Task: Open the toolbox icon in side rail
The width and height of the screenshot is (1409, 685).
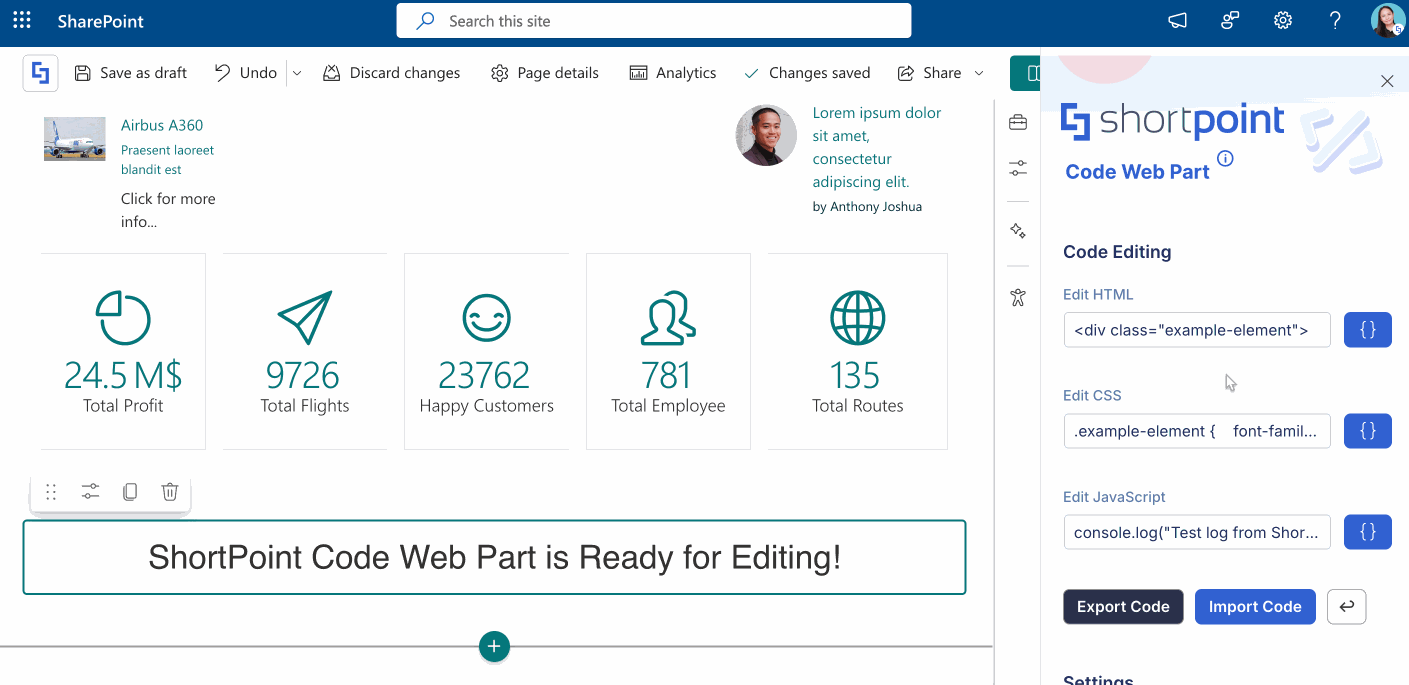Action: point(1018,122)
